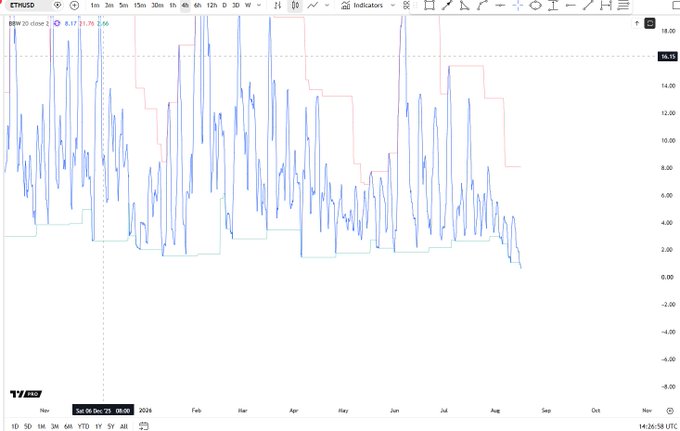Open the Go to date calendar icon
680x431 pixels.
[144, 426]
